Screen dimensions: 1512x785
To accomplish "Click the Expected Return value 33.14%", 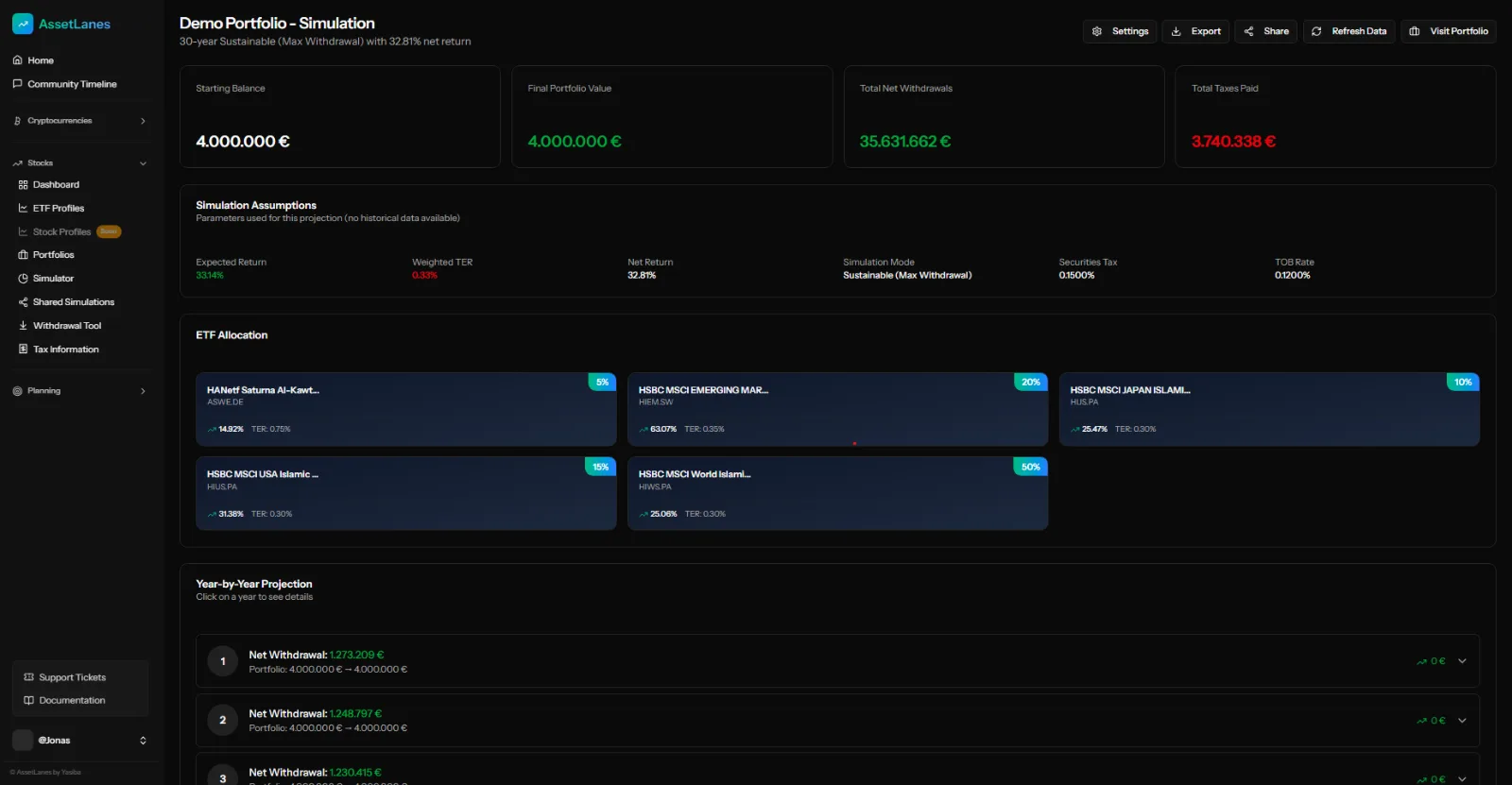I will click(210, 276).
